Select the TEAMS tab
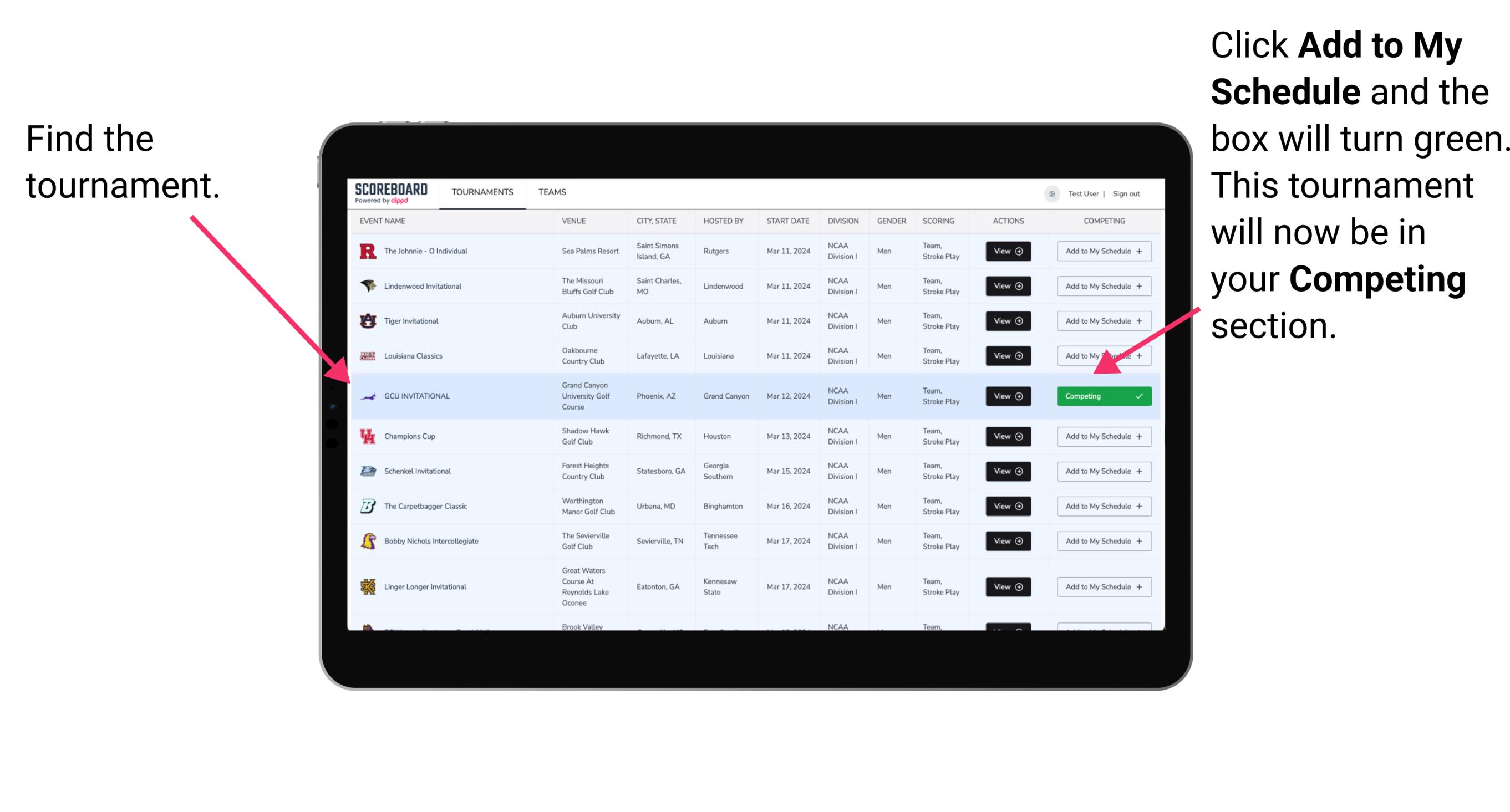 [553, 190]
